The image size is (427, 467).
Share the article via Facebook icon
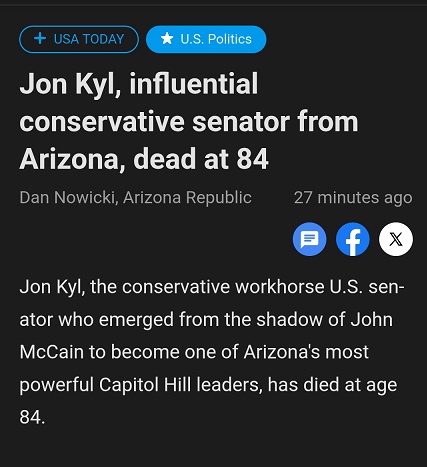point(353,239)
